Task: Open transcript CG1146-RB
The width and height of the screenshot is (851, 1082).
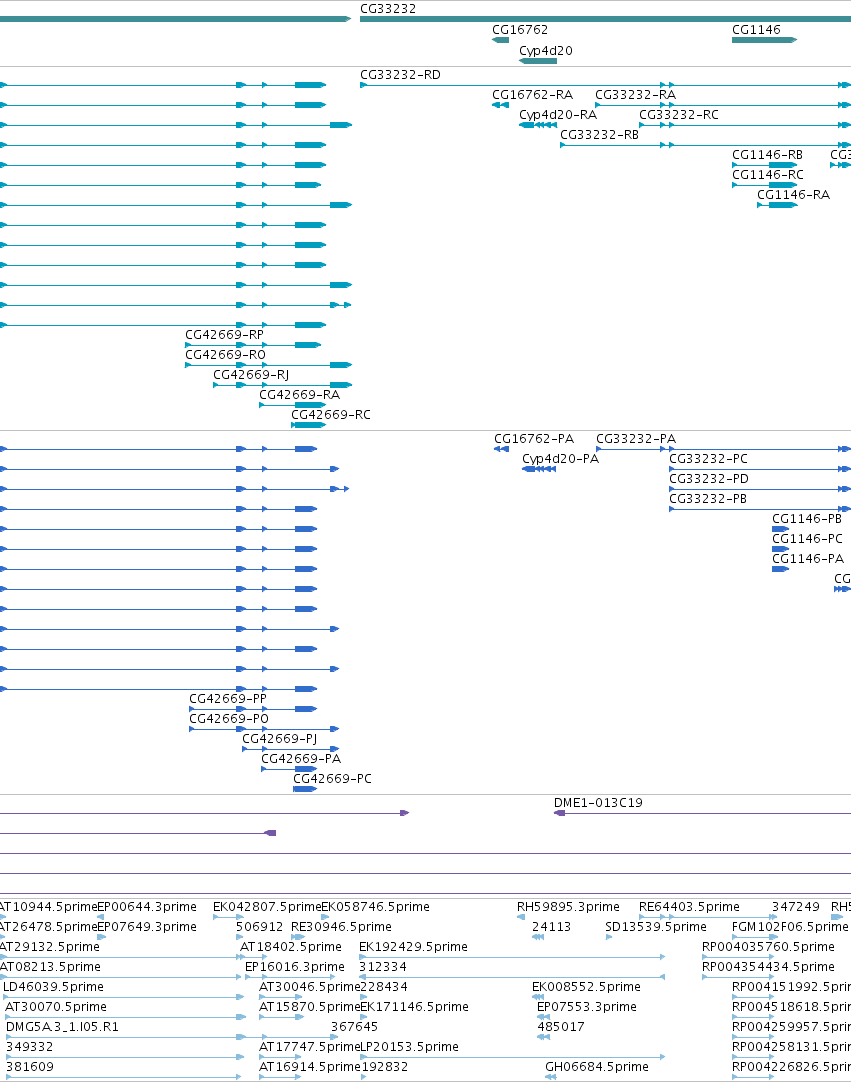Action: point(767,155)
